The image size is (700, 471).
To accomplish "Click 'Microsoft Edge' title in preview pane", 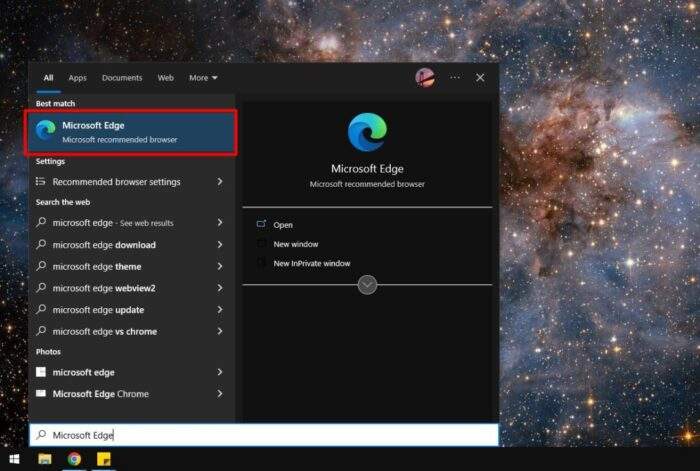I will 367,169.
